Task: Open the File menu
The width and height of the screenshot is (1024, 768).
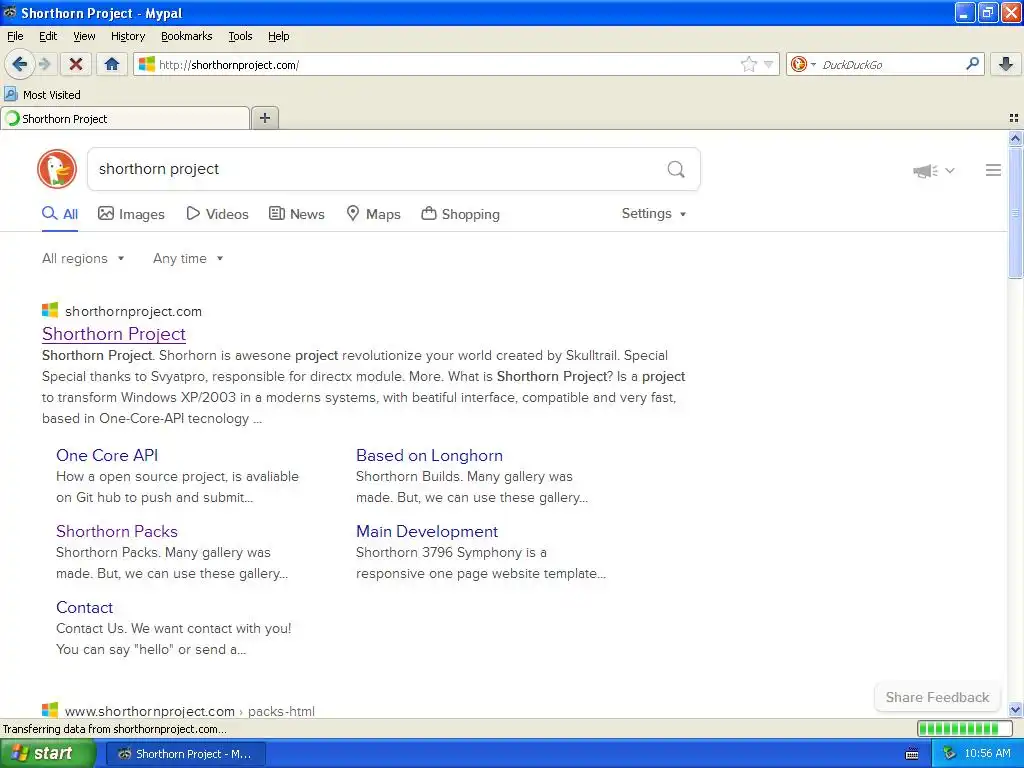Action: [15, 36]
